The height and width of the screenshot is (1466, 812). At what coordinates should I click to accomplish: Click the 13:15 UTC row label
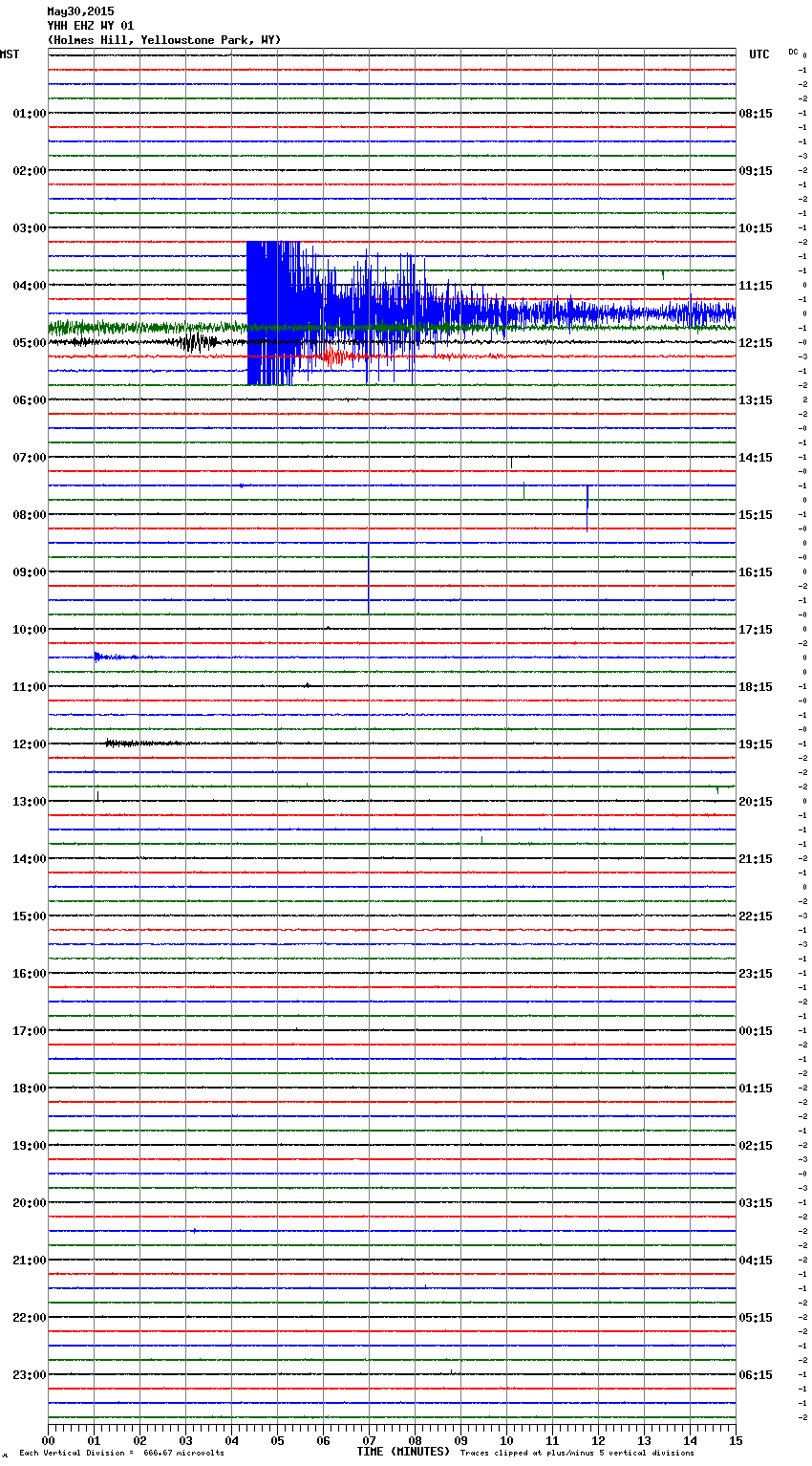pos(756,400)
